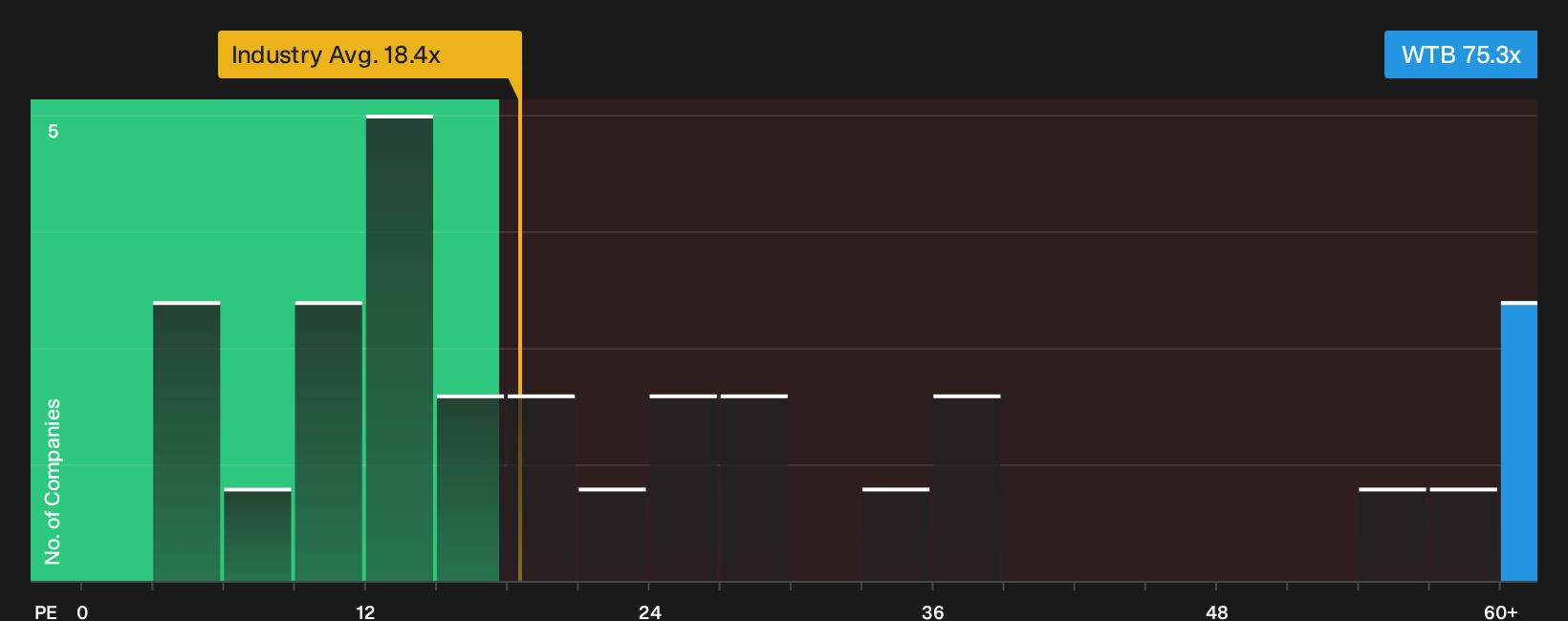Click the "36" PE axis label
Image resolution: width=1568 pixels, height=621 pixels.
[933, 611]
